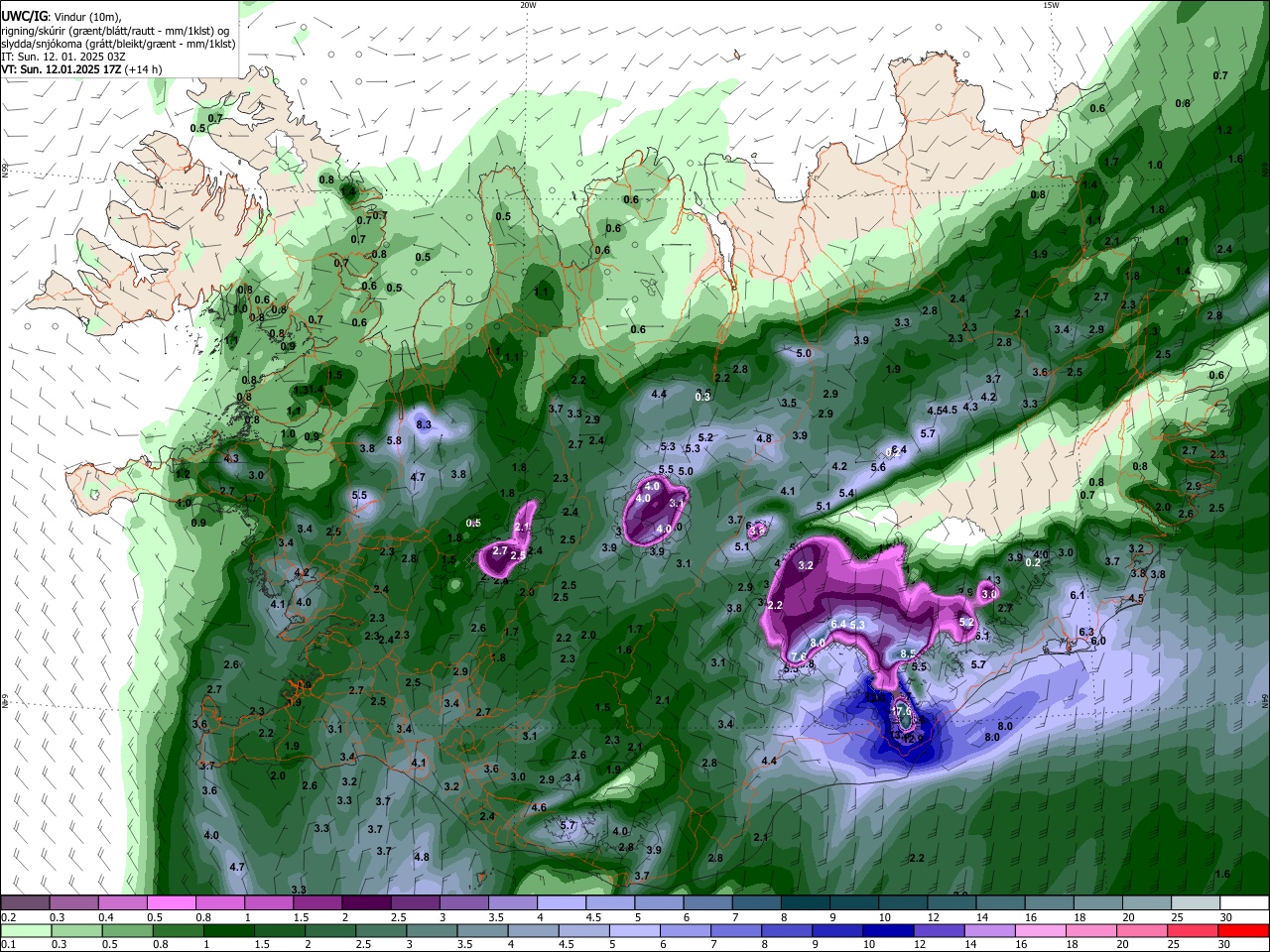Viewport: 1270px width, 952px height.
Task: Click the white 3.2 value in the magenta area
Action: (806, 565)
